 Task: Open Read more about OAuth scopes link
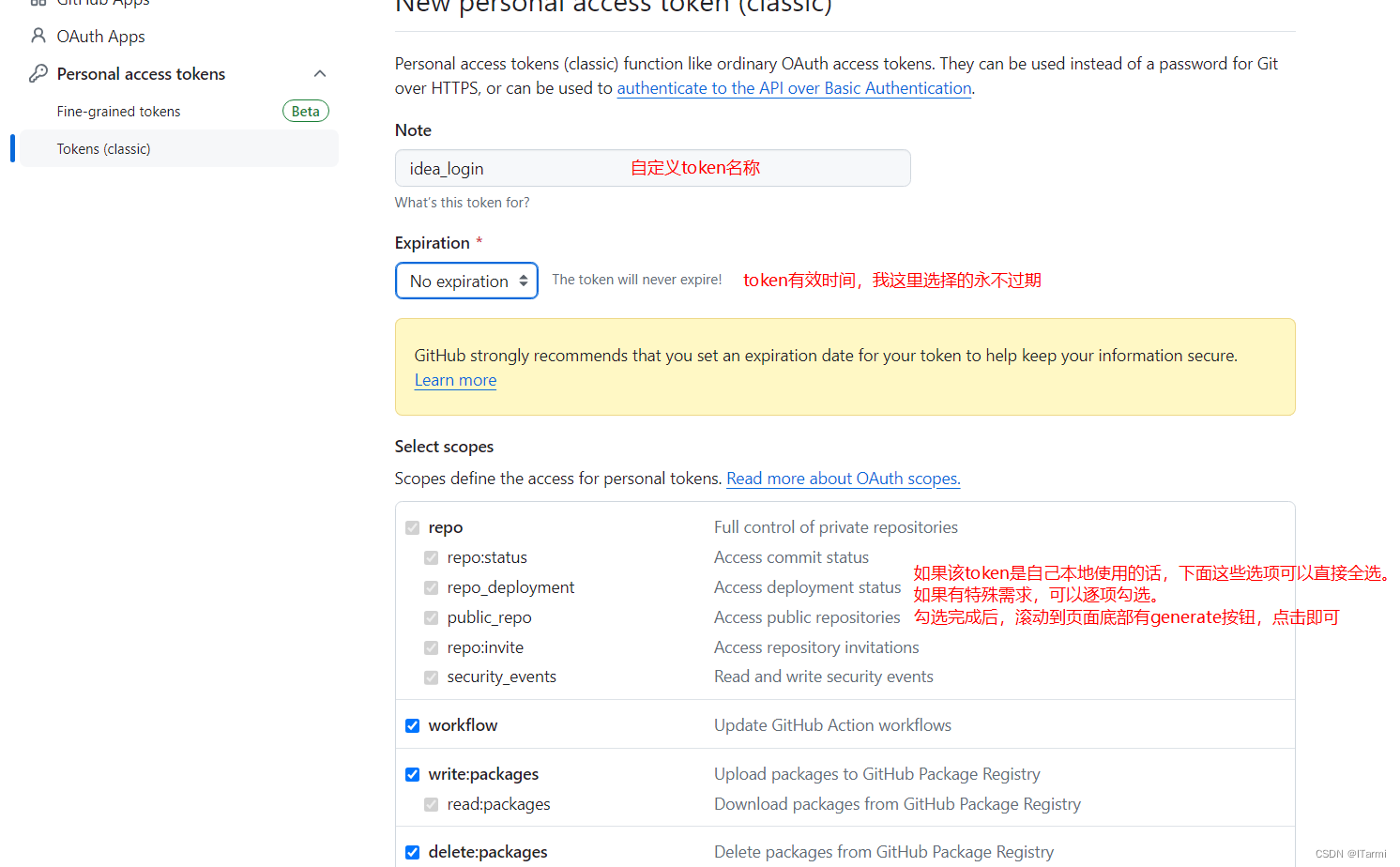[843, 479]
